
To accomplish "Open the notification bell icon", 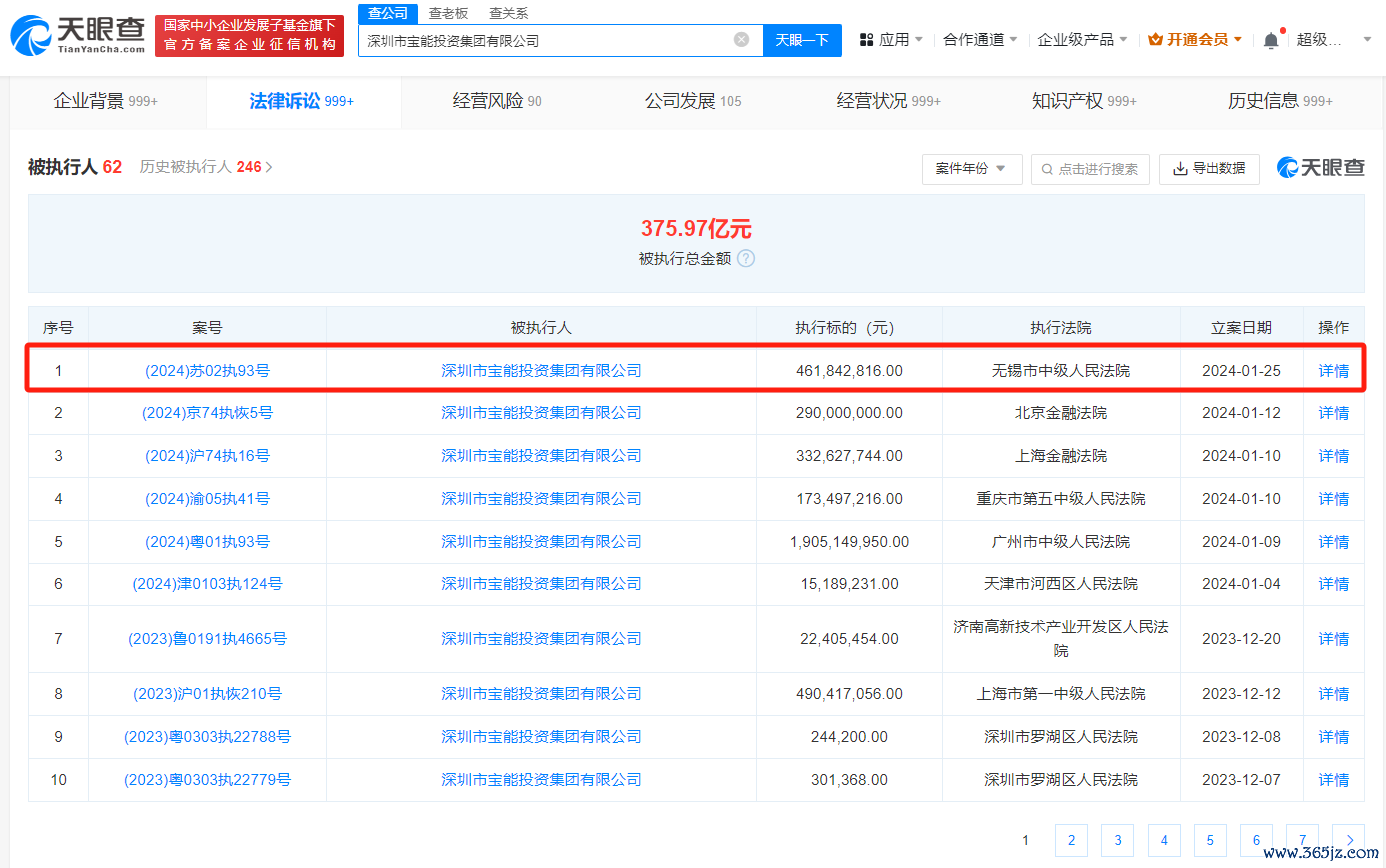I will [x=1271, y=40].
